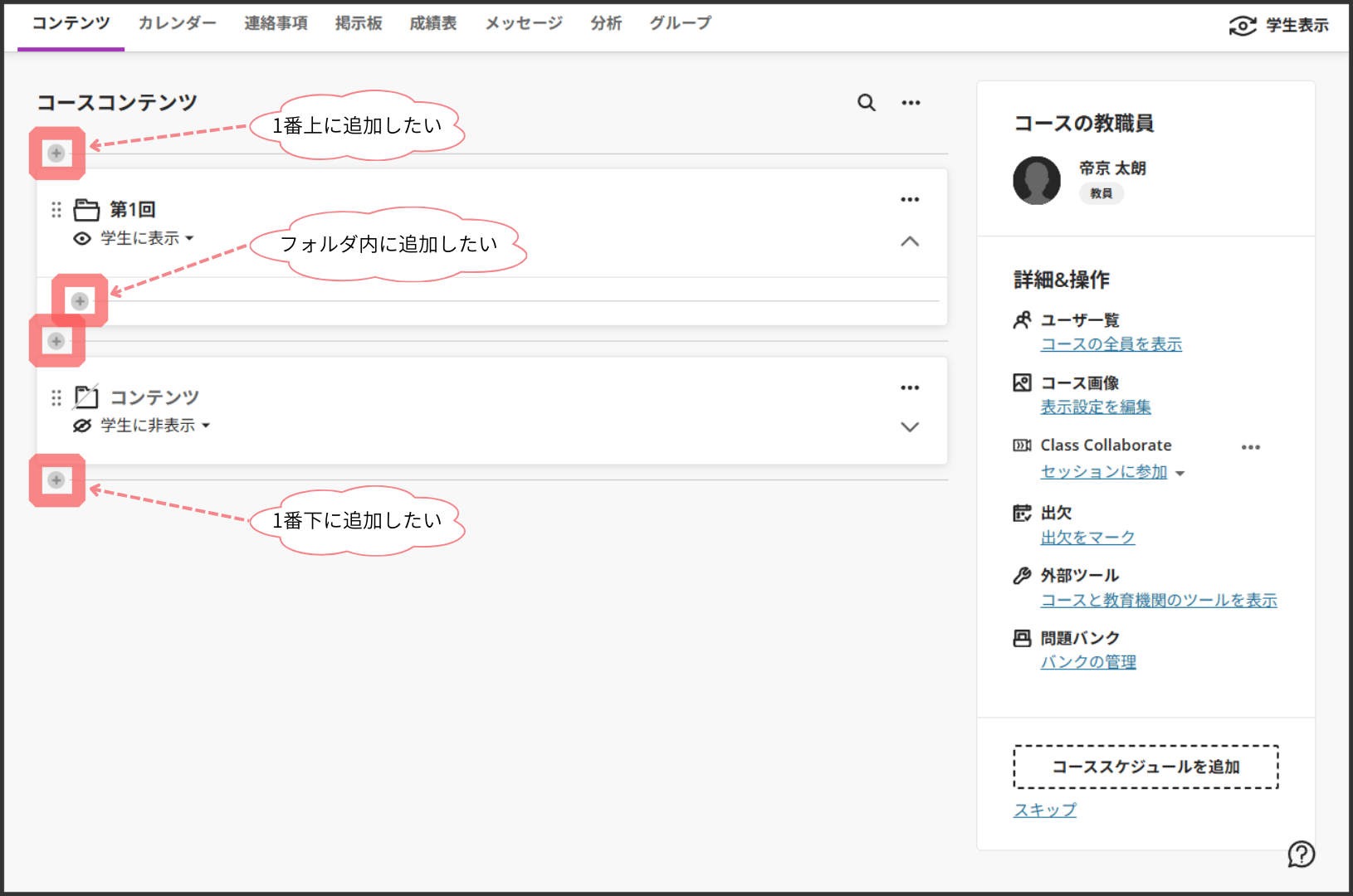The image size is (1353, 896).
Task: Click the plus icon inside 第1回 folder
Action: tap(80, 301)
